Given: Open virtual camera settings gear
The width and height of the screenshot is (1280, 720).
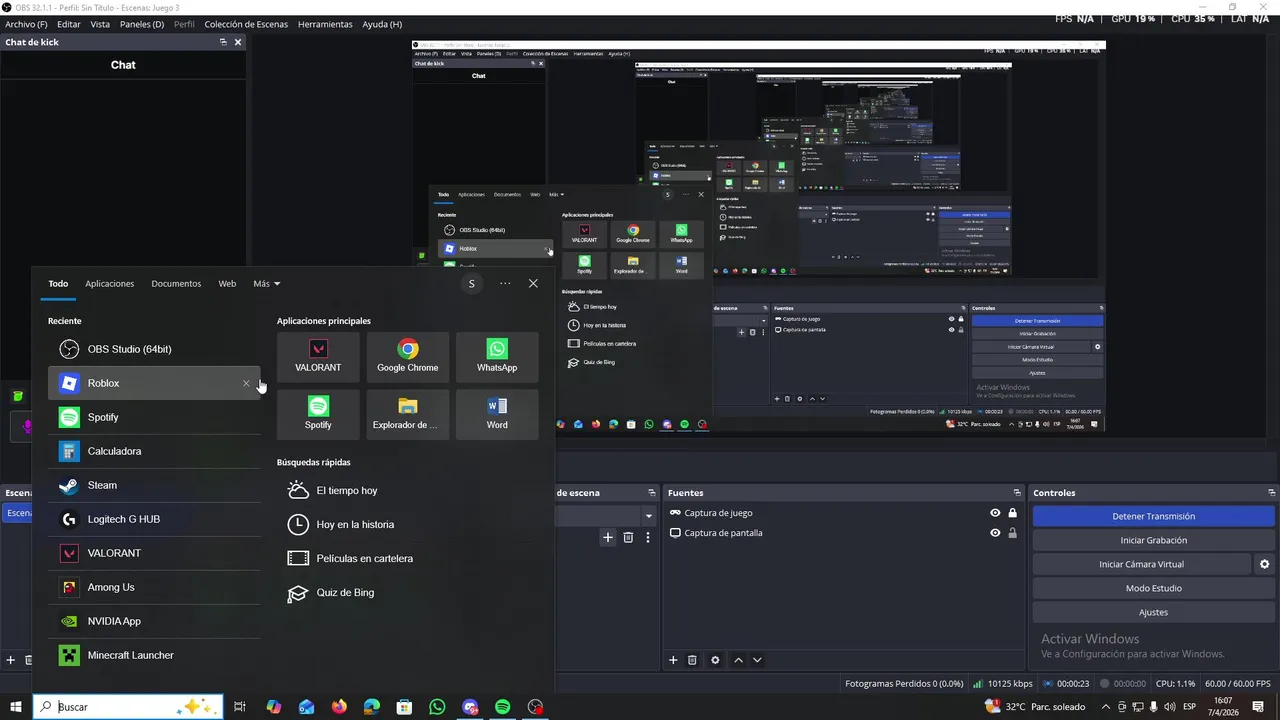Looking at the screenshot, I should pos(1264,564).
